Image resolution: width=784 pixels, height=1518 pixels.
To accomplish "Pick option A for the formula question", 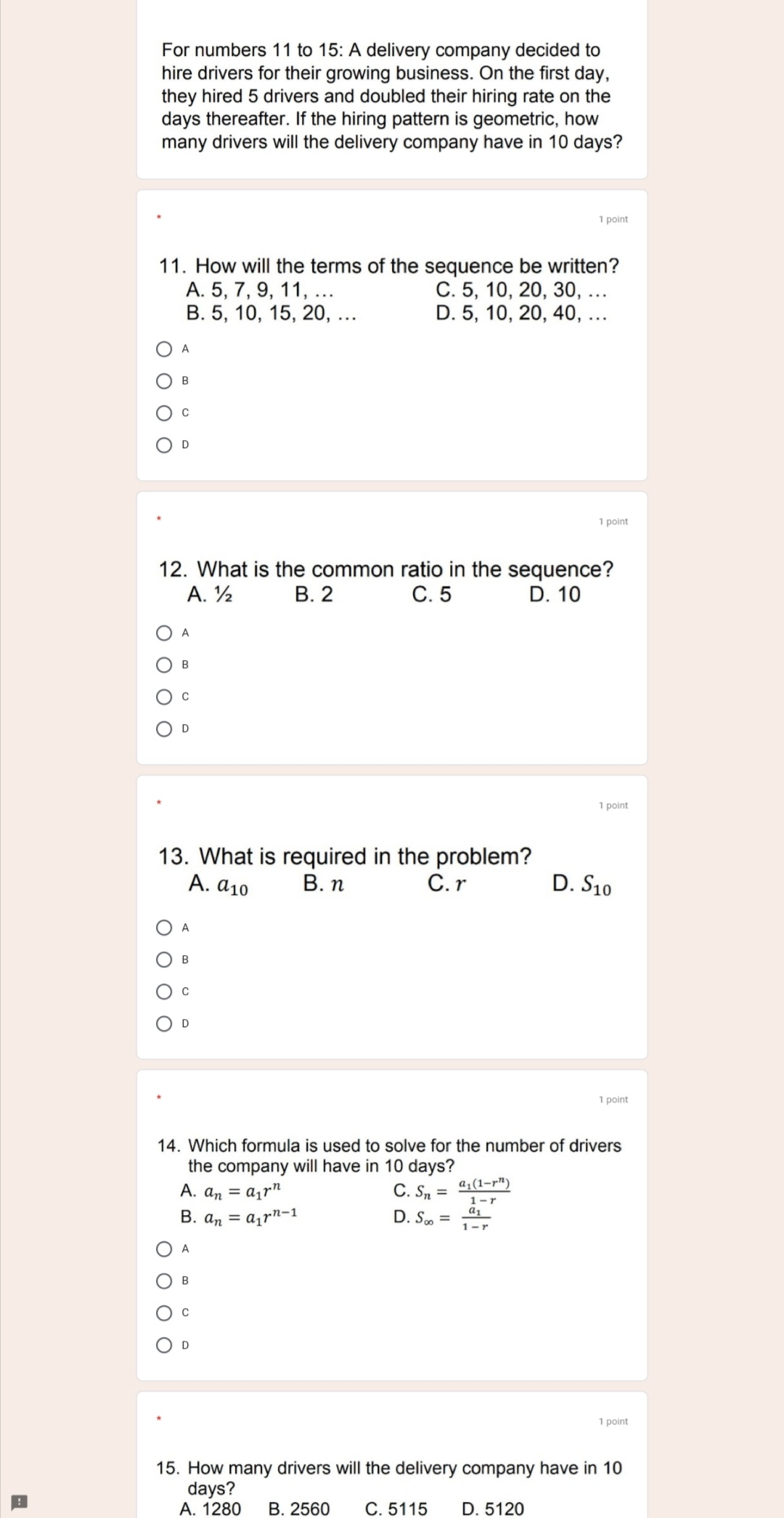I will [163, 1248].
